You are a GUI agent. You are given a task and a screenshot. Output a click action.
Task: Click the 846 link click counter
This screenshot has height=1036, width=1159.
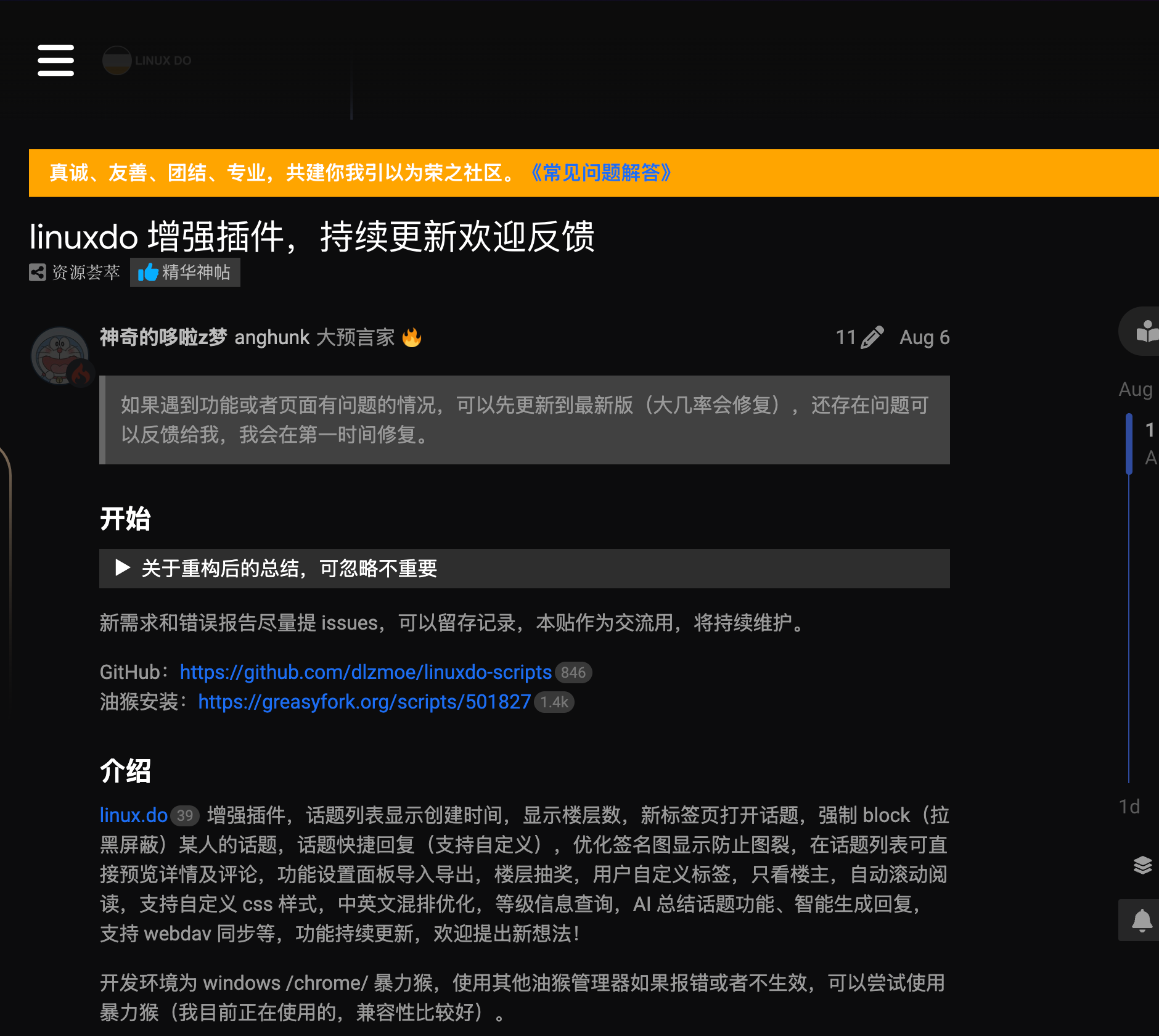click(573, 672)
